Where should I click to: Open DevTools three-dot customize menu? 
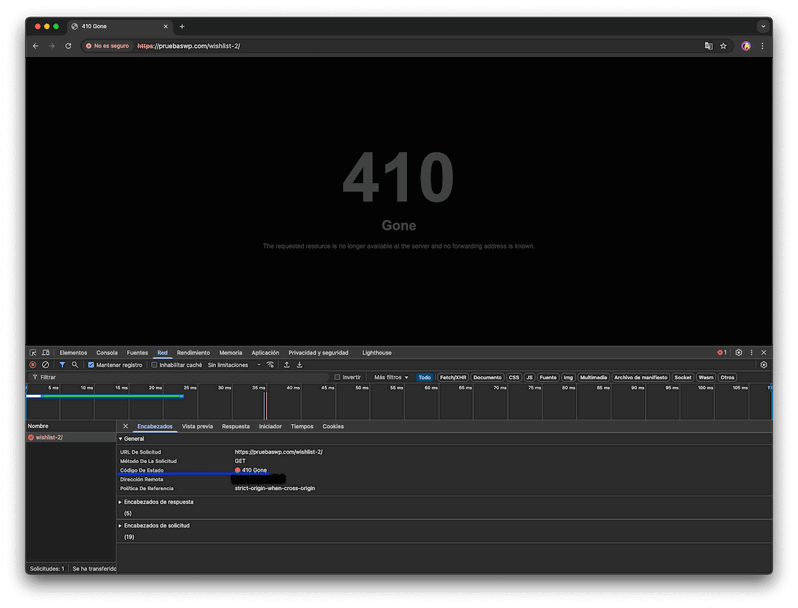pos(751,353)
